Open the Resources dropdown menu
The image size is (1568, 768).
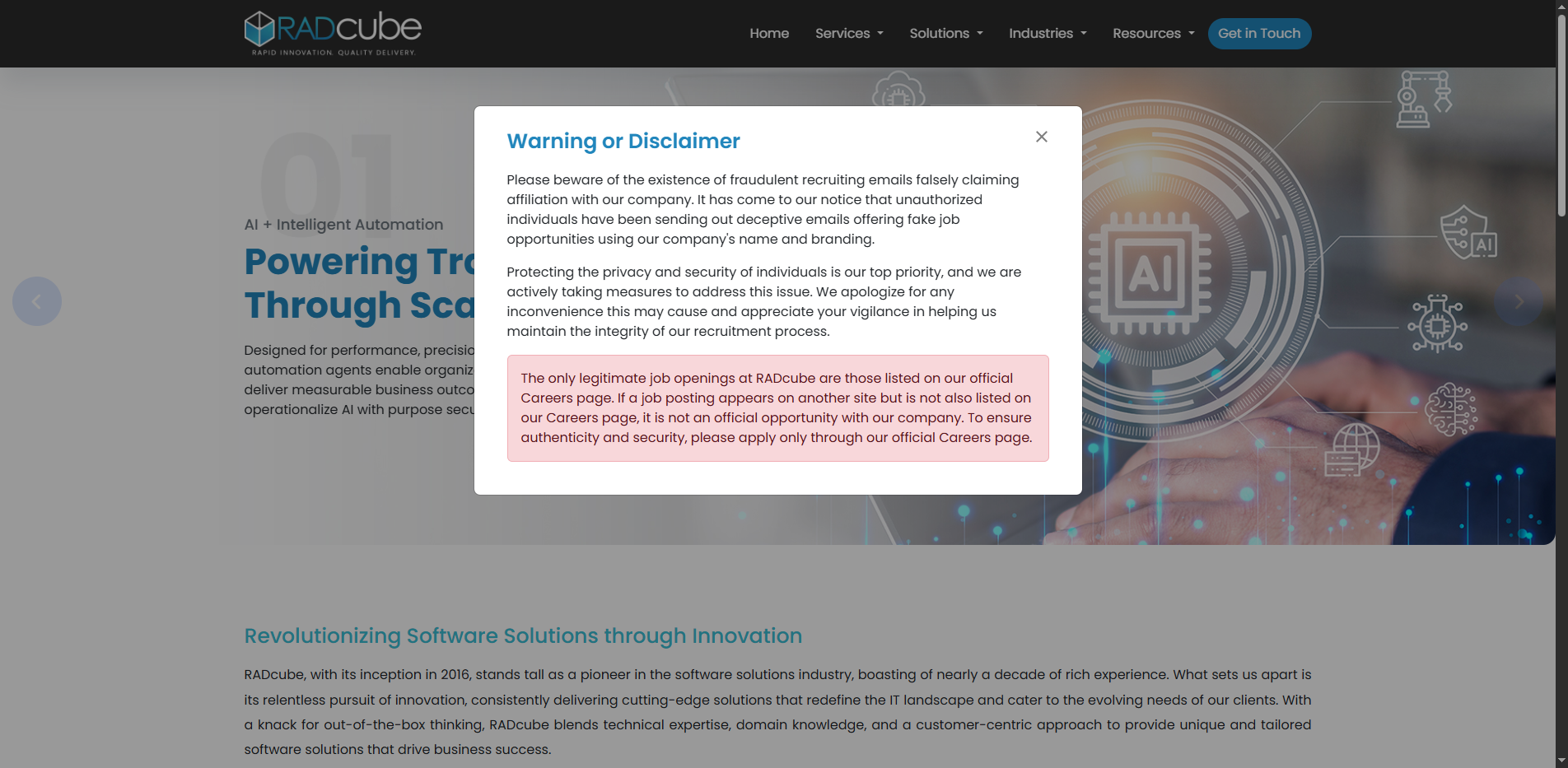(x=1153, y=34)
